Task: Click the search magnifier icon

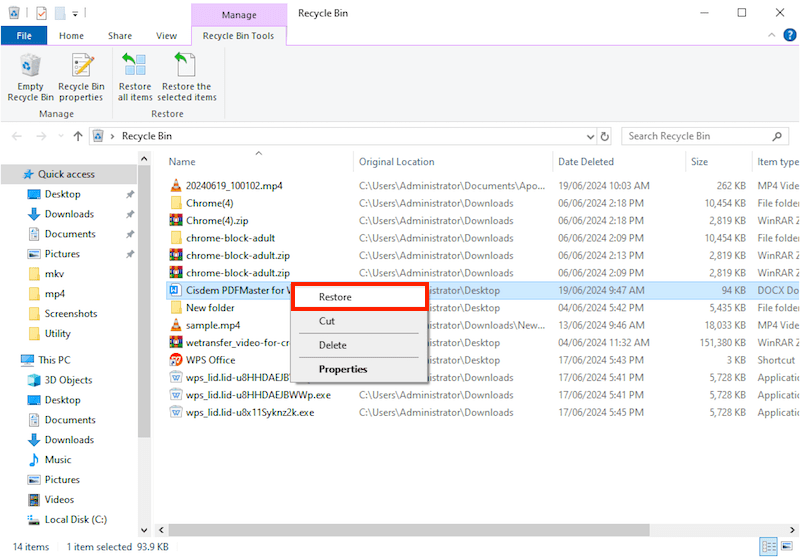Action: point(777,136)
